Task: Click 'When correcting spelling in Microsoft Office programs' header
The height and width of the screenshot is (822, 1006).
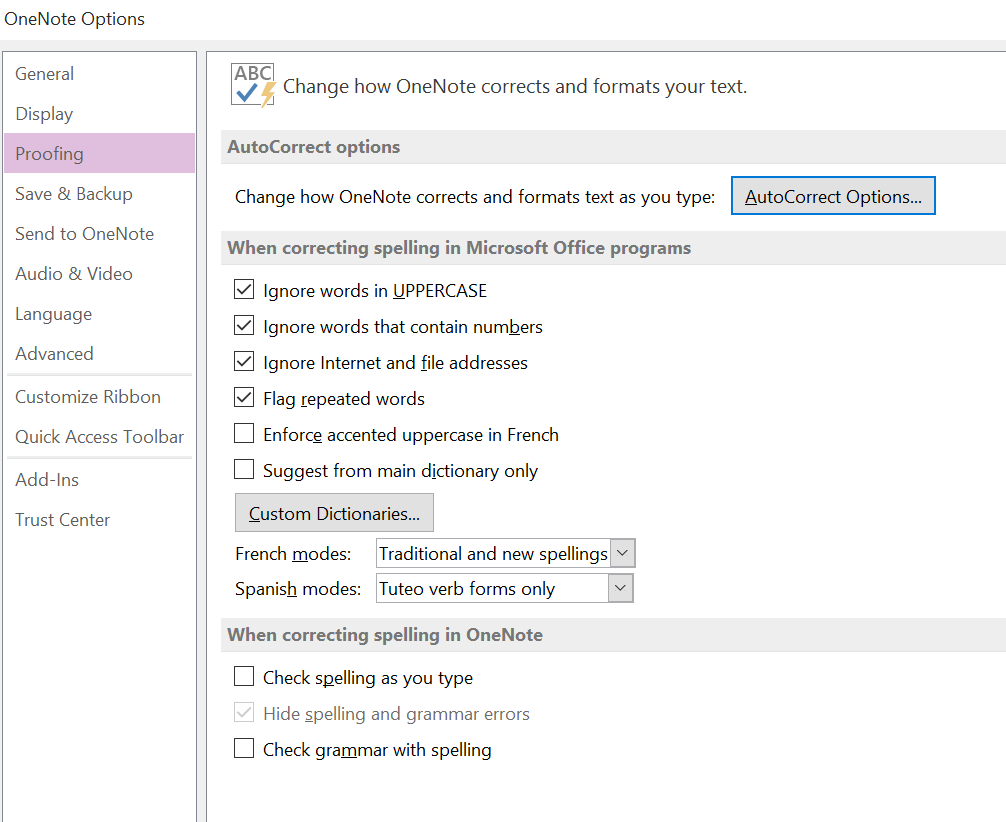Action: (x=459, y=248)
